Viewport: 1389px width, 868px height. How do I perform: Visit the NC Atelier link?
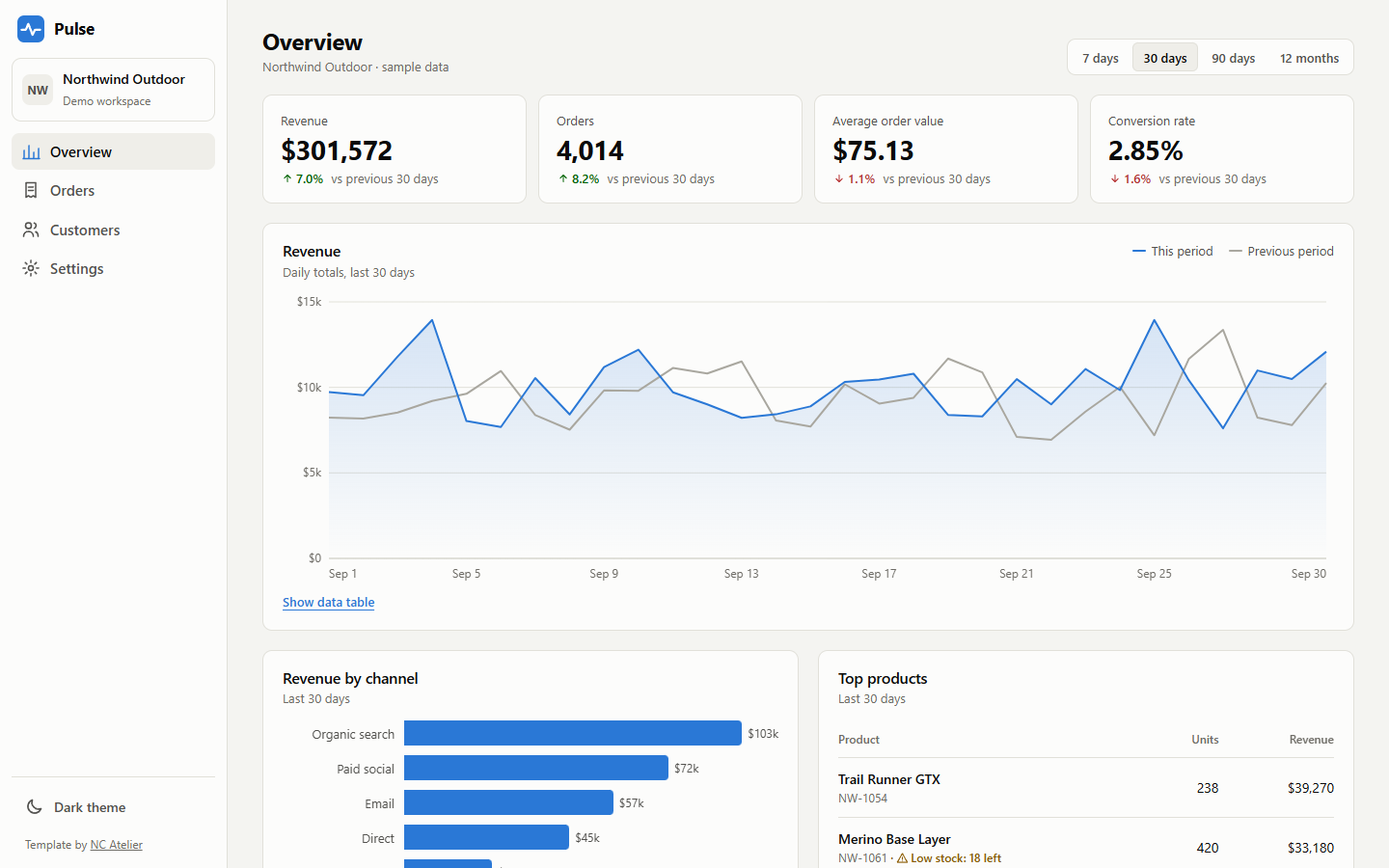117,845
